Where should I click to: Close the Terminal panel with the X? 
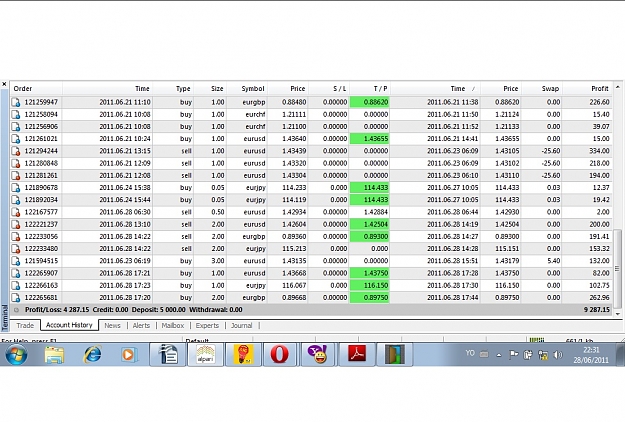tap(4, 84)
